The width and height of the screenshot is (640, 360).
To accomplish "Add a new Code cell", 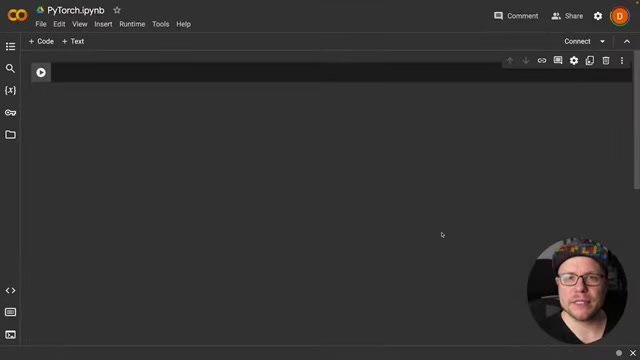I will 41,41.
